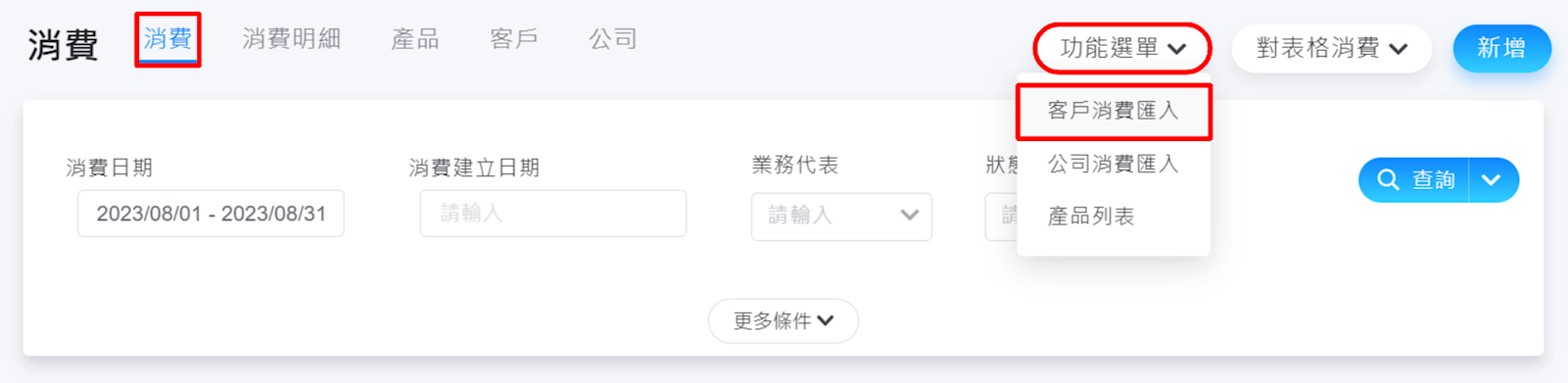Viewport: 1568px width, 383px height.
Task: Open the arrow beside the 查詢 button
Action: point(1492,180)
